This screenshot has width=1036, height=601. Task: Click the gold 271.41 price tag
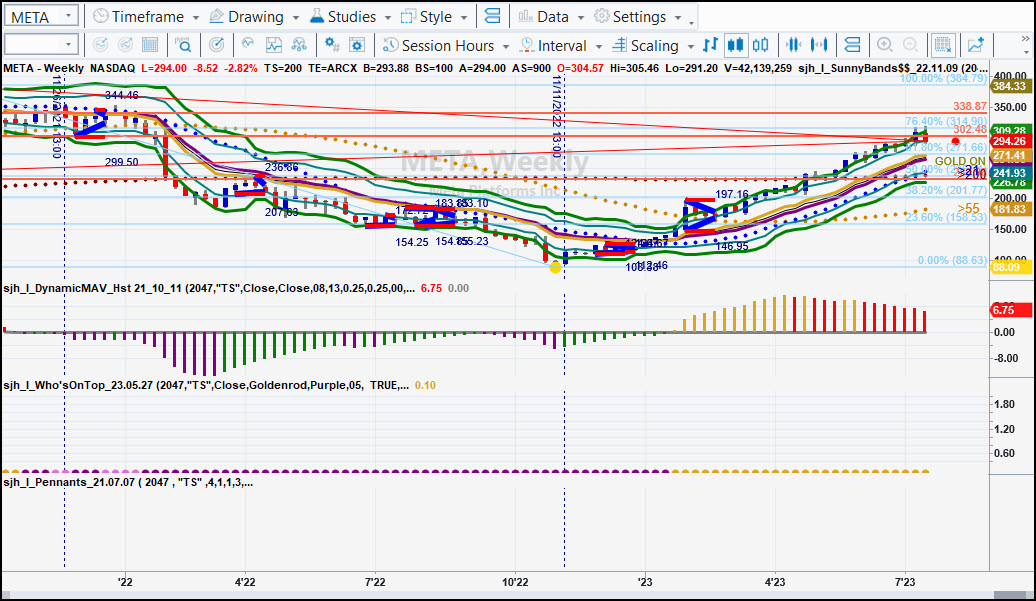[x=1010, y=156]
